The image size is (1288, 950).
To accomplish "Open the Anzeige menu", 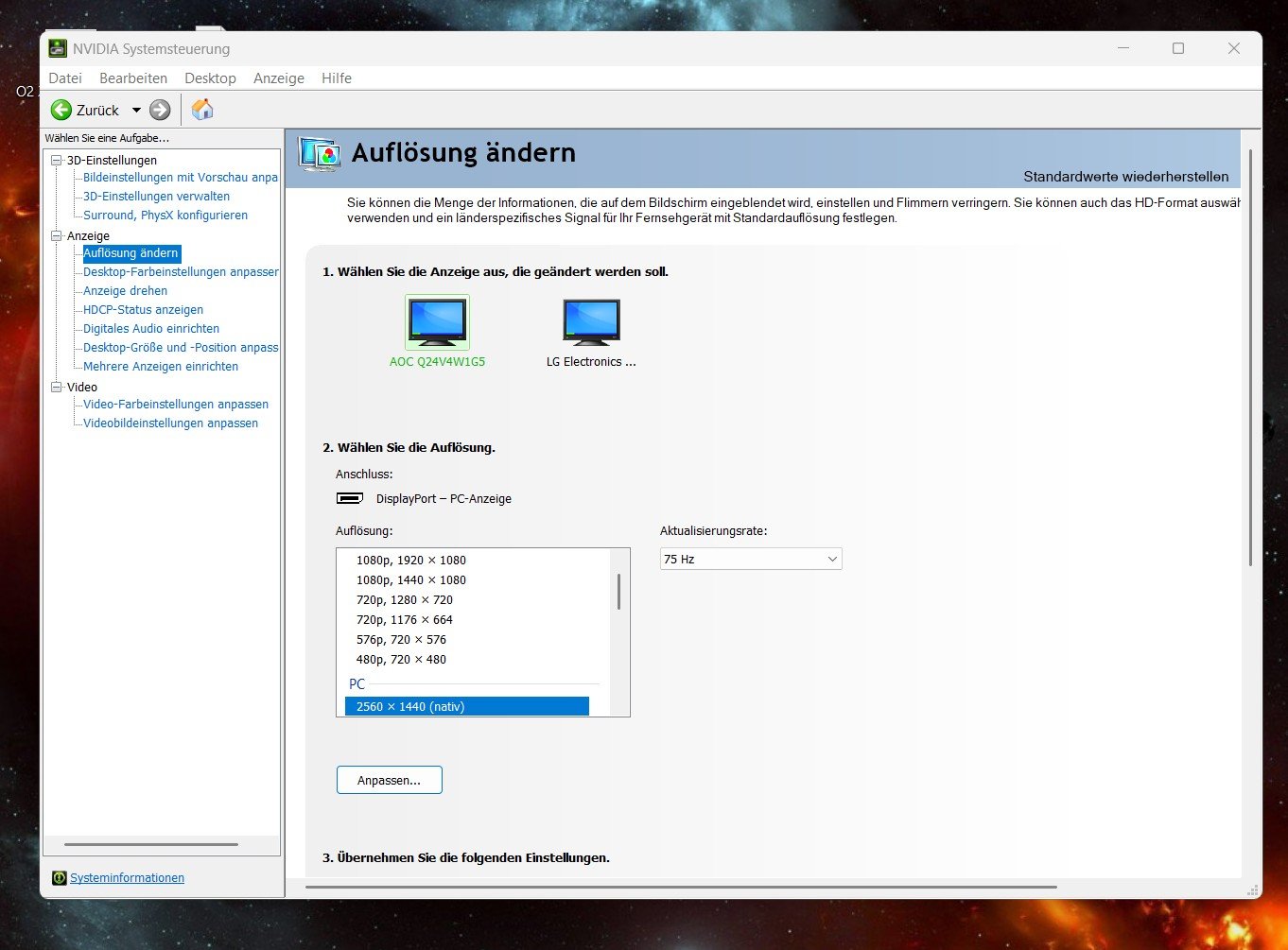I will tap(279, 78).
